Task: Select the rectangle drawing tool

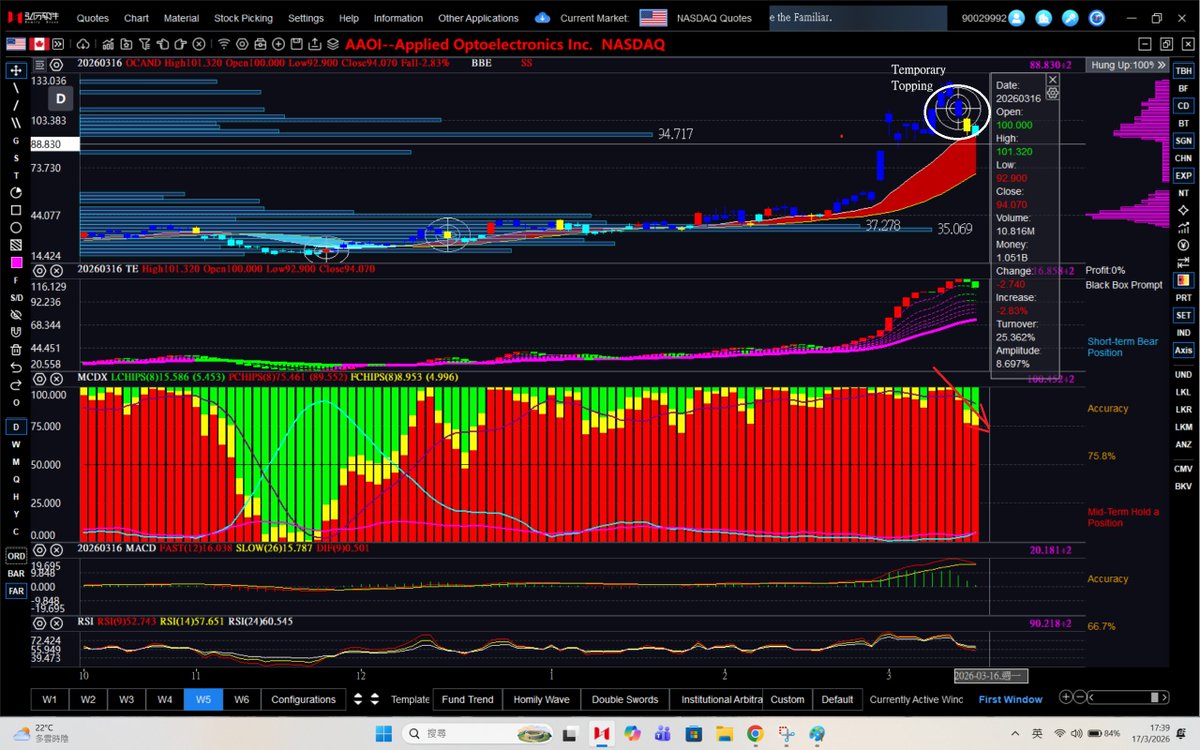Action: point(16,210)
